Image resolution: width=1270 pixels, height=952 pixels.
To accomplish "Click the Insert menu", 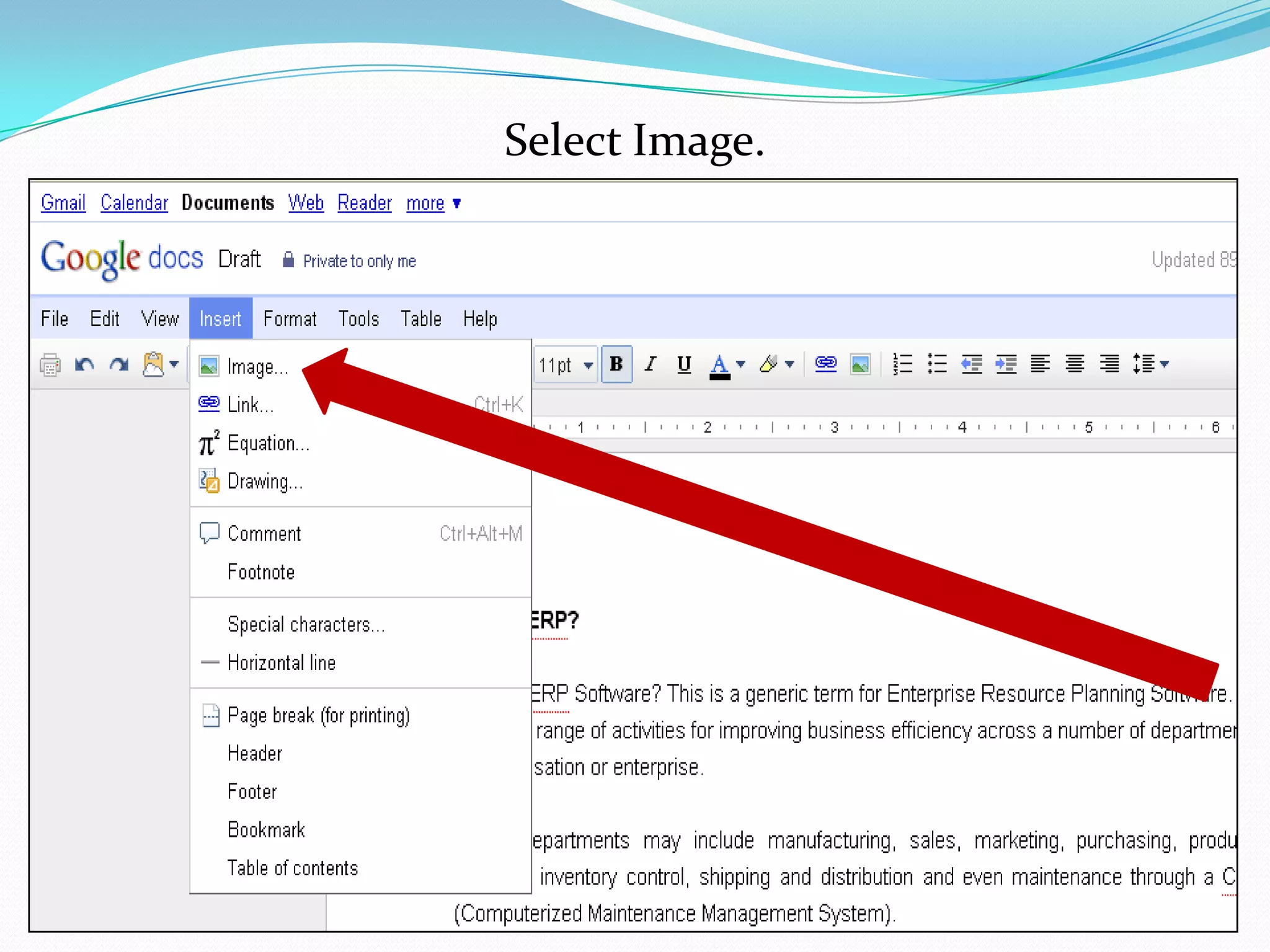I will (x=221, y=319).
